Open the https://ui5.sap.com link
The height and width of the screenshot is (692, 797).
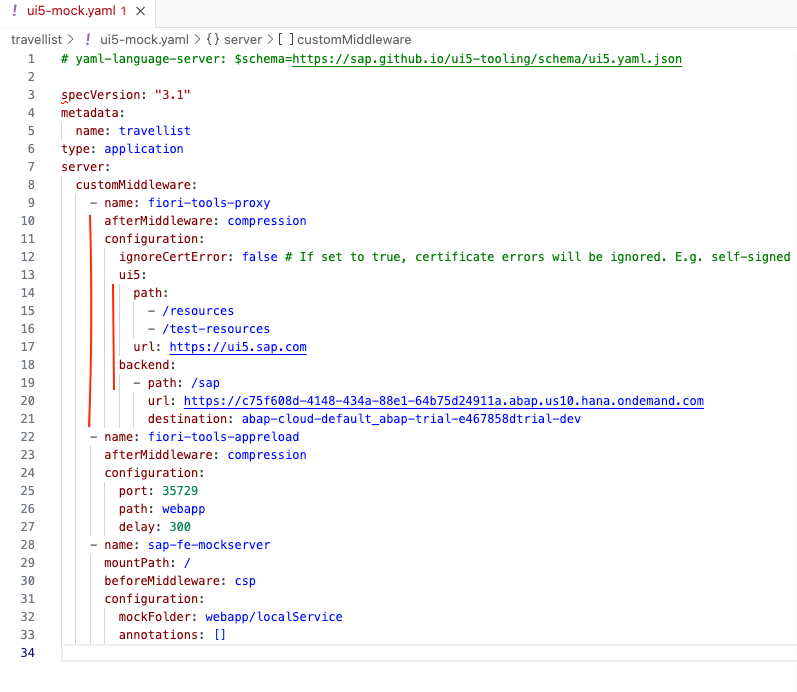(238, 347)
